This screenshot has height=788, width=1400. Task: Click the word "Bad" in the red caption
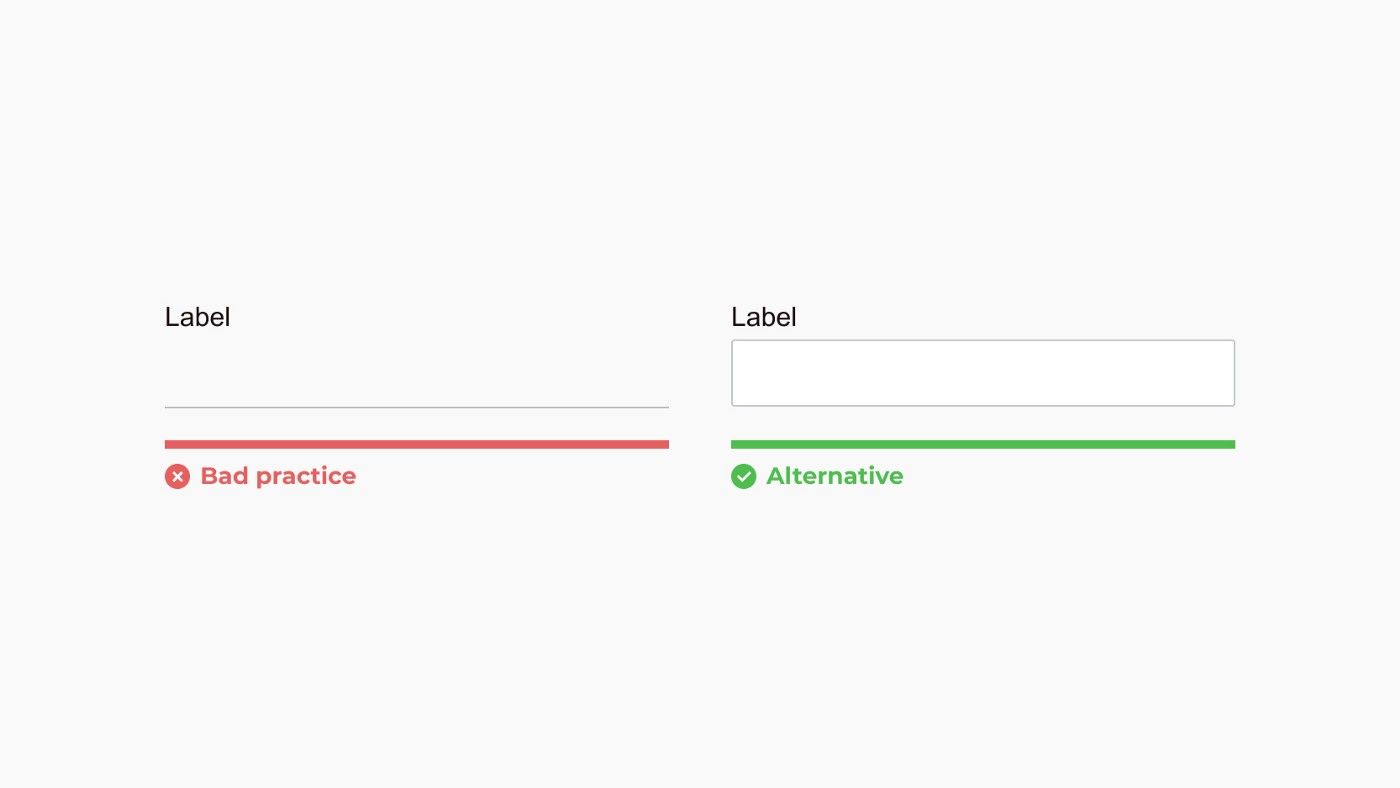coord(224,476)
